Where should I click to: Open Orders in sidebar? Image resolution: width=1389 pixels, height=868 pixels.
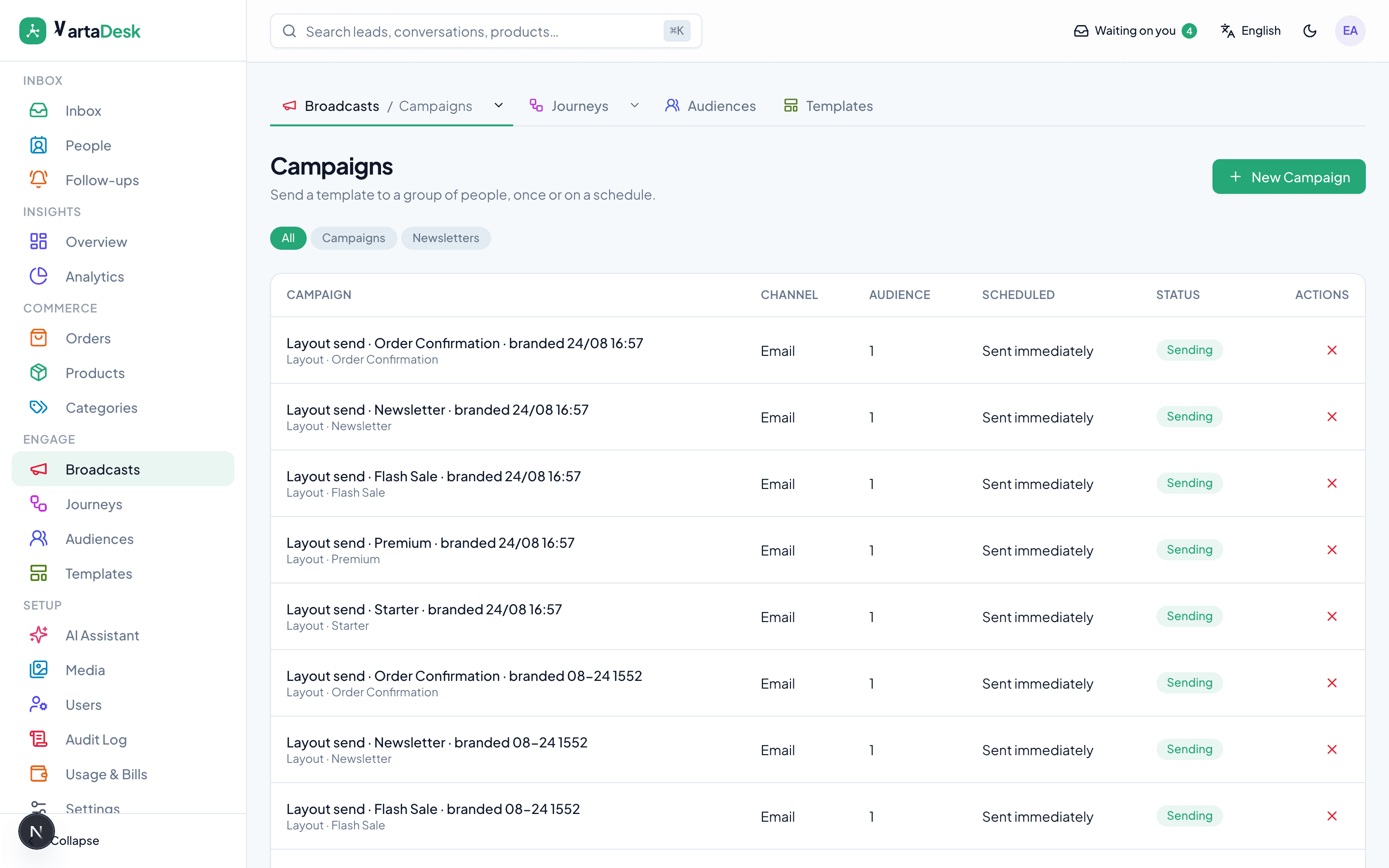pyautogui.click(x=123, y=338)
